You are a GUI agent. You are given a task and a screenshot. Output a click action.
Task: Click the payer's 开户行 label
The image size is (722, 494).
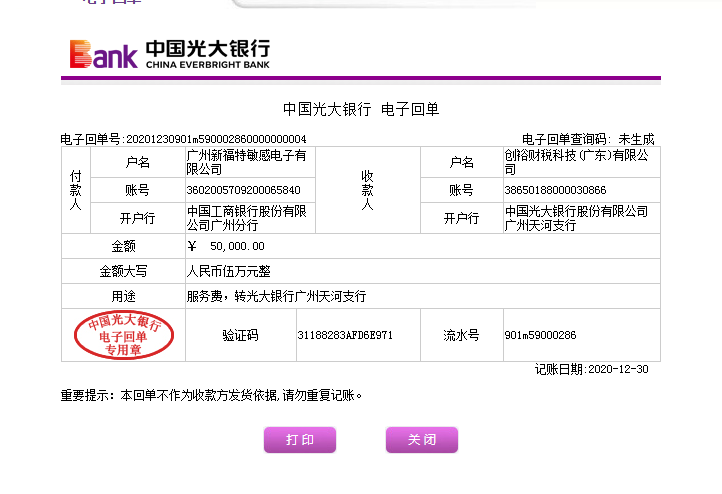pyautogui.click(x=138, y=218)
